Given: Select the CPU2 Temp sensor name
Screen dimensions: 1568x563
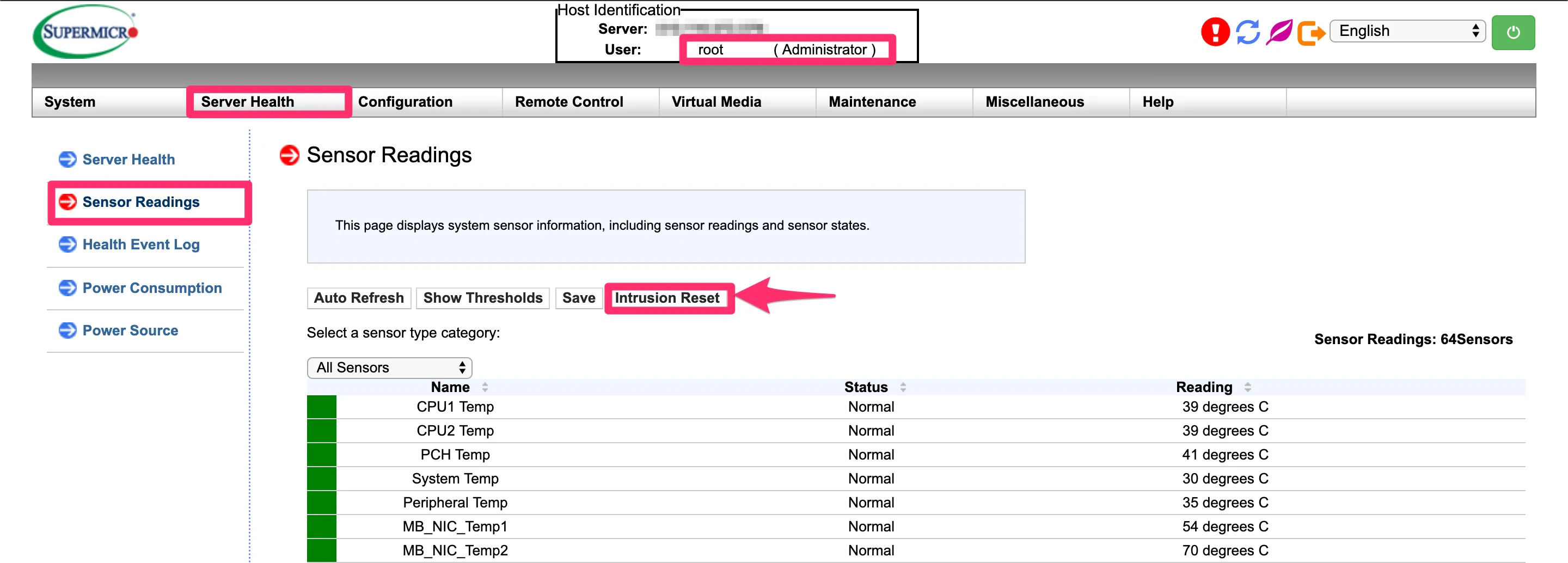Looking at the screenshot, I should point(455,431).
